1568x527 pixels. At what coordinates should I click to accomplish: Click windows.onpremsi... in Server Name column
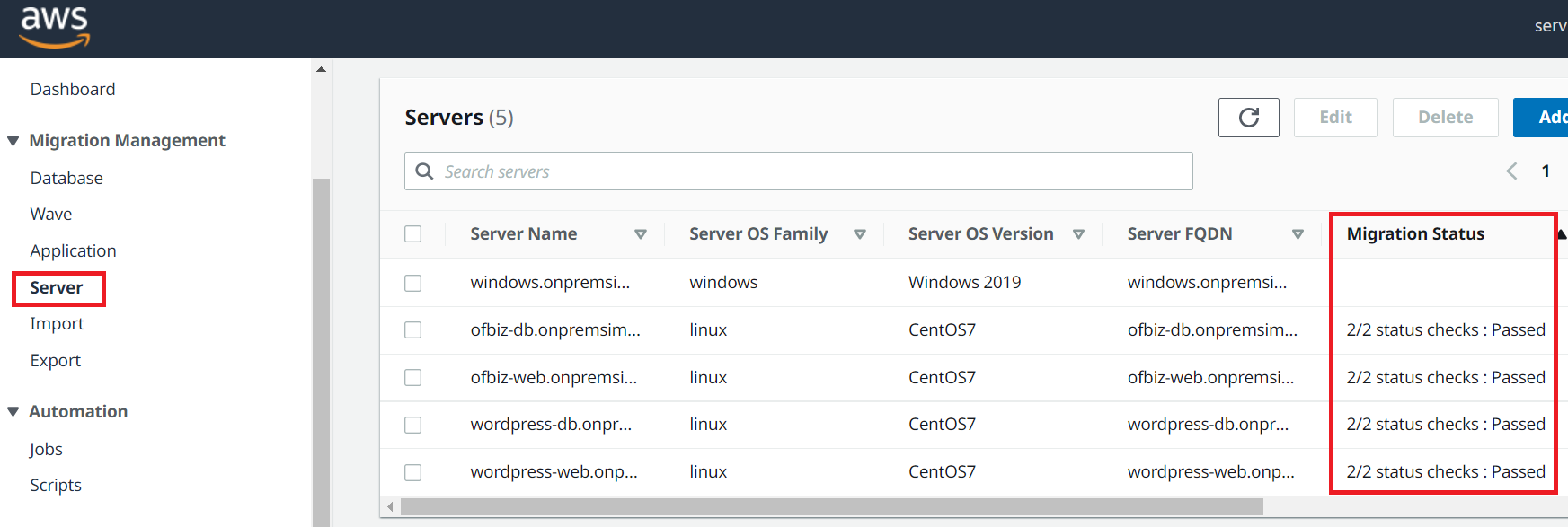click(550, 283)
